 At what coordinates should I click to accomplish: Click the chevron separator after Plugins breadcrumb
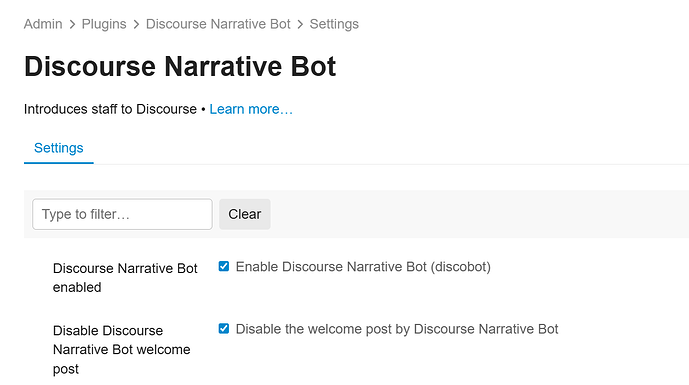(136, 24)
